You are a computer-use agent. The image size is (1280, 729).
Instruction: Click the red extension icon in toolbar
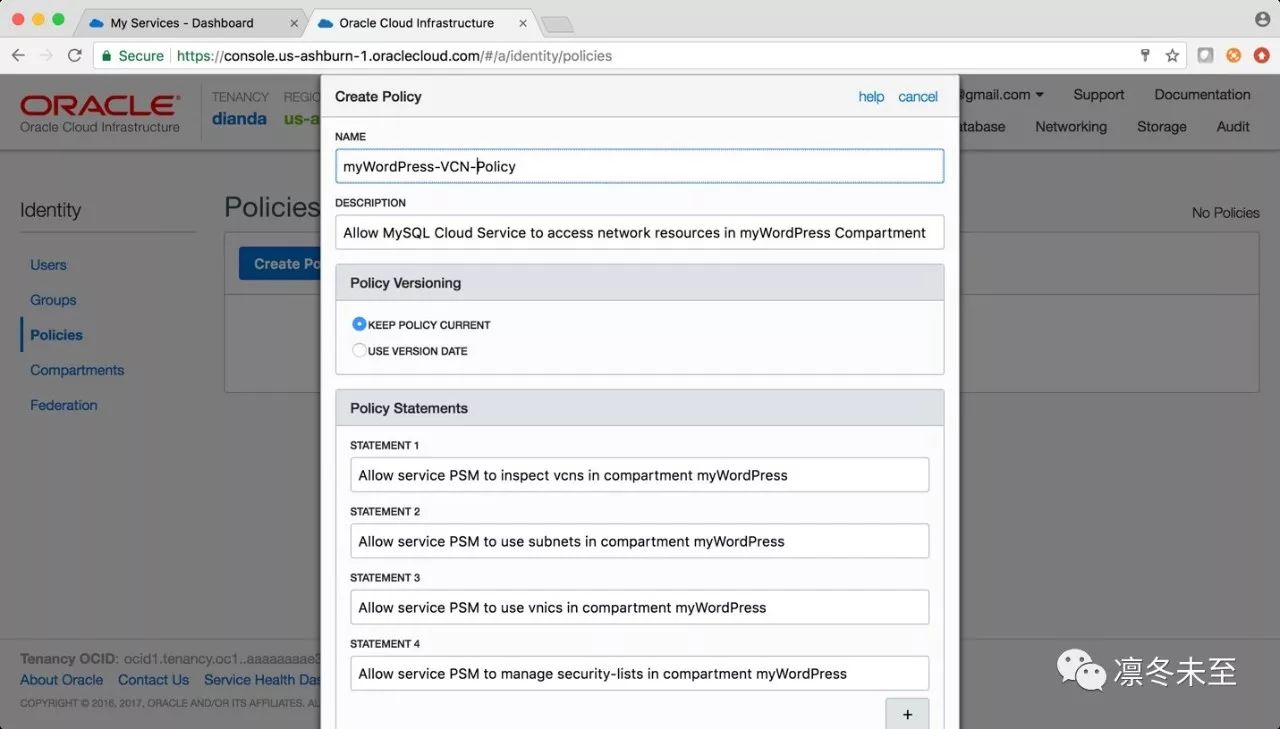point(1262,56)
